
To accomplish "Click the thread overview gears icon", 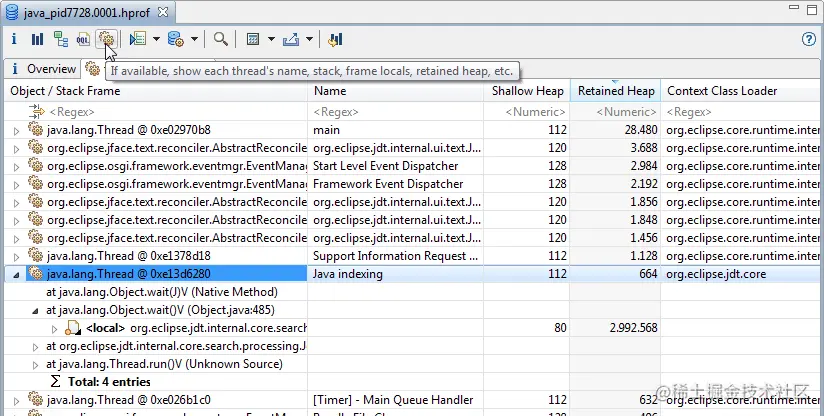I will tap(106, 39).
